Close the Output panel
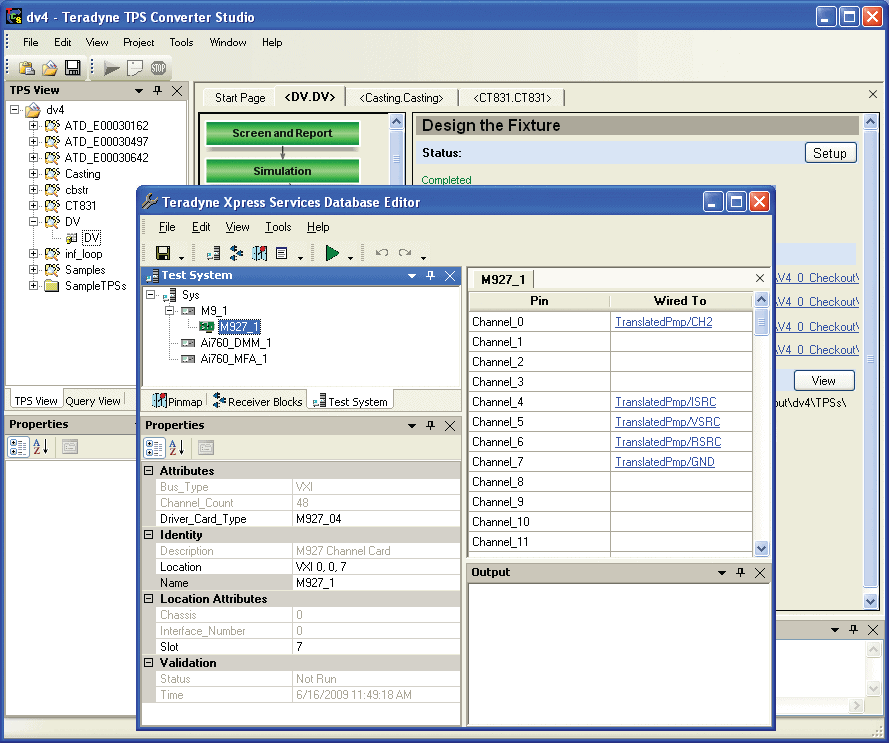 tap(760, 573)
